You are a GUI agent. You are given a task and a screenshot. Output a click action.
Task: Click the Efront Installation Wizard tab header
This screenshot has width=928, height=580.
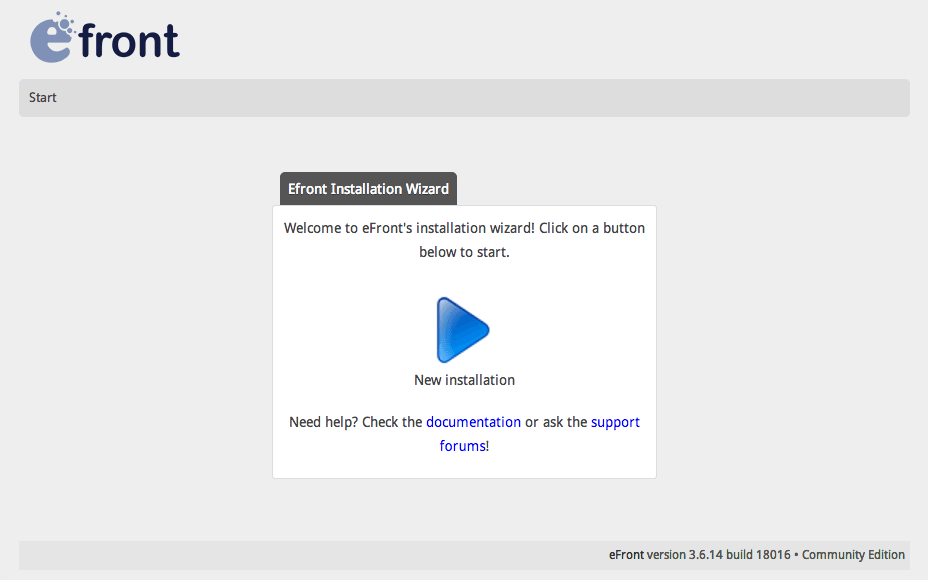(x=368, y=189)
